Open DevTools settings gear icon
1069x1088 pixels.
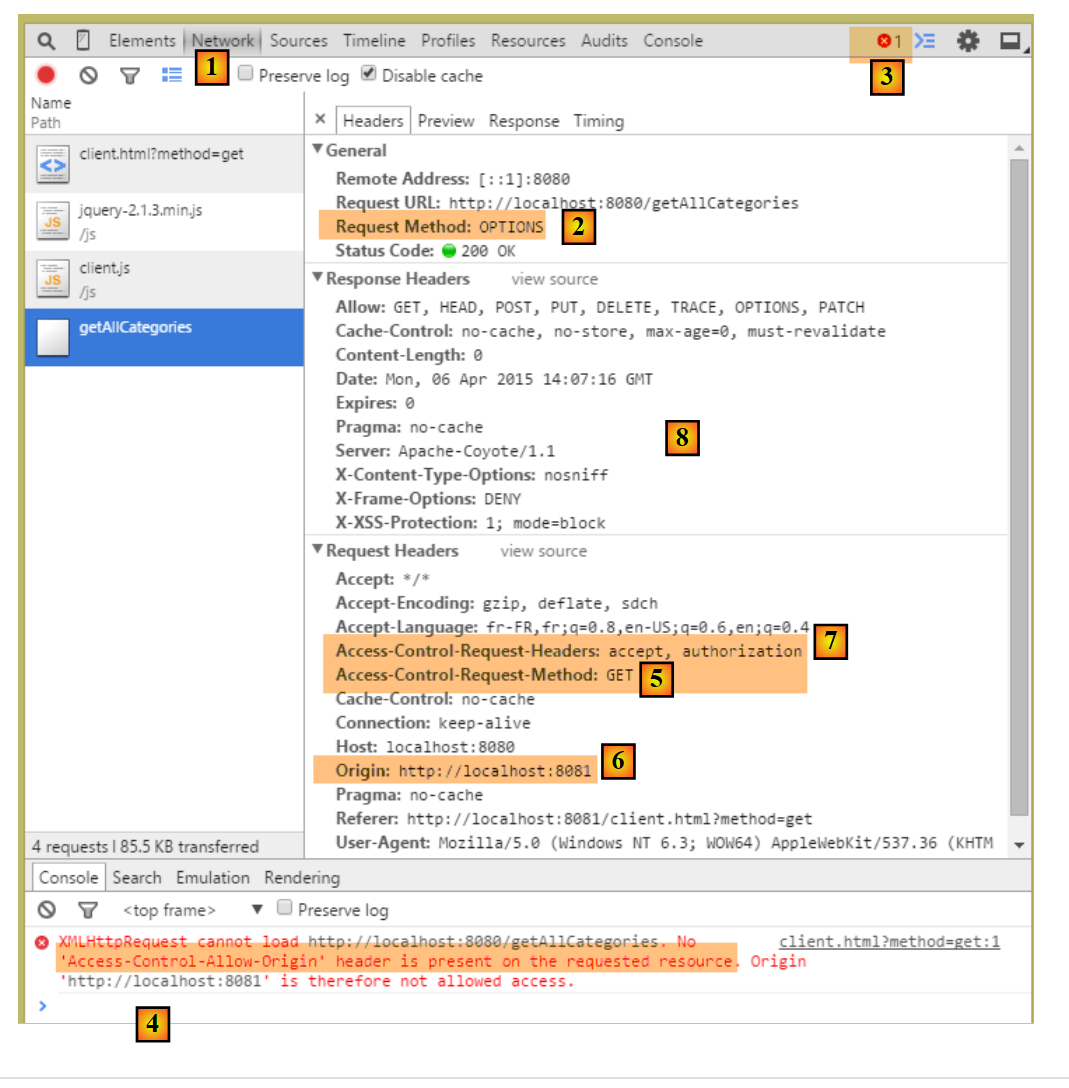967,41
